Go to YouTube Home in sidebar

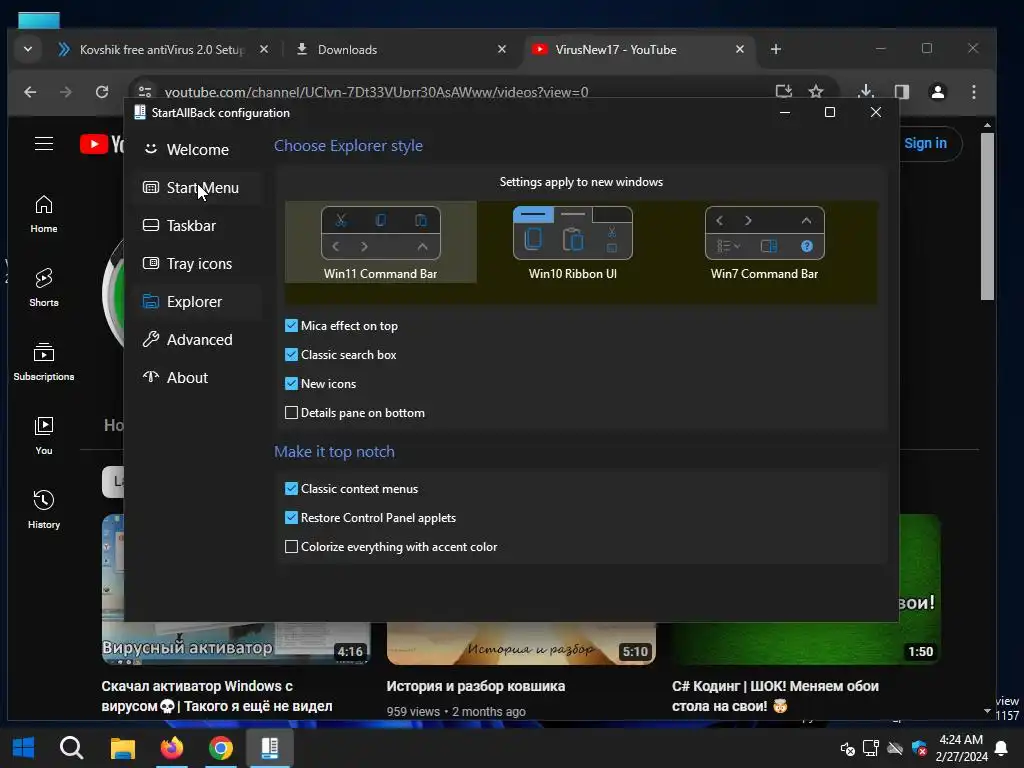pos(44,214)
